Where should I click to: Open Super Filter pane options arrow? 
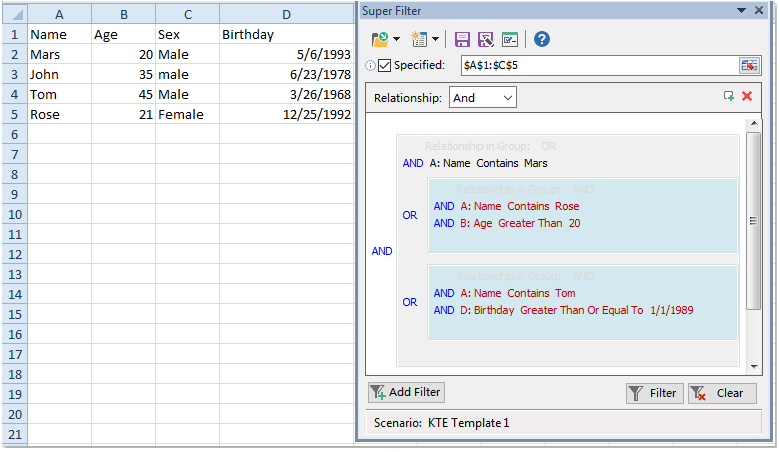[x=742, y=10]
